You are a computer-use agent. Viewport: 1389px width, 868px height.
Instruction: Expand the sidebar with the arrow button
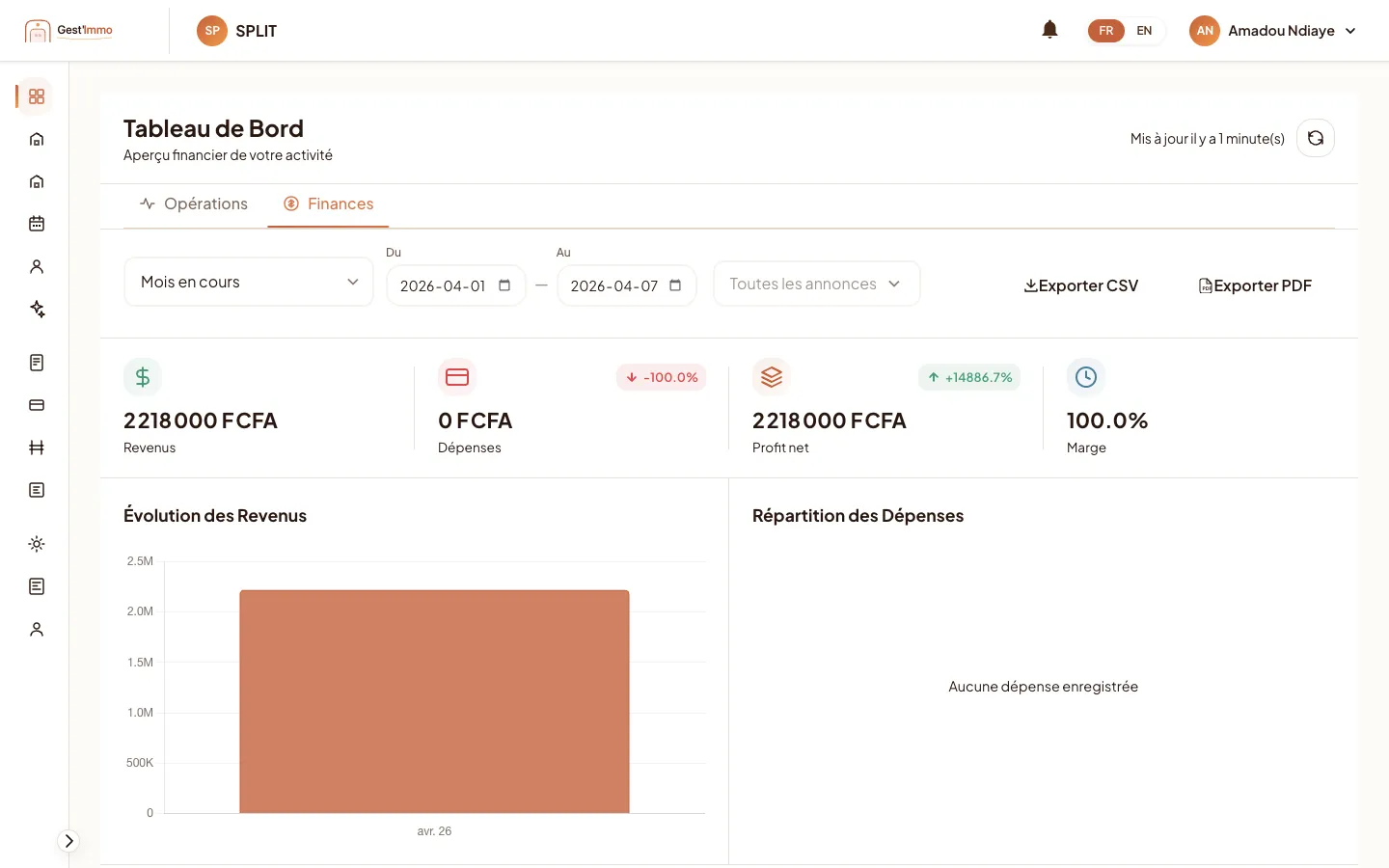(x=68, y=841)
